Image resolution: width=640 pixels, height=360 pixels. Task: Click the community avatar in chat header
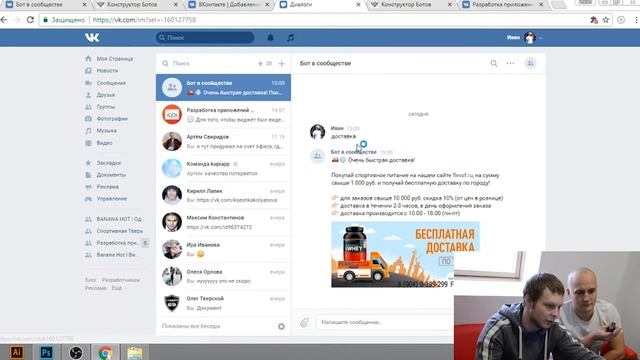point(530,63)
